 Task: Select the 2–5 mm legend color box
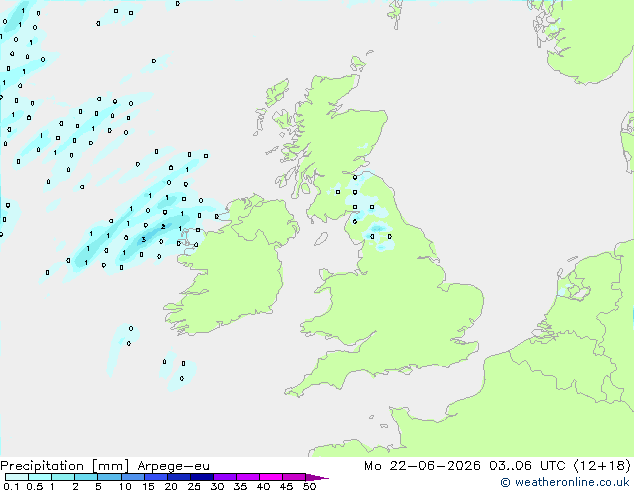coord(86,477)
